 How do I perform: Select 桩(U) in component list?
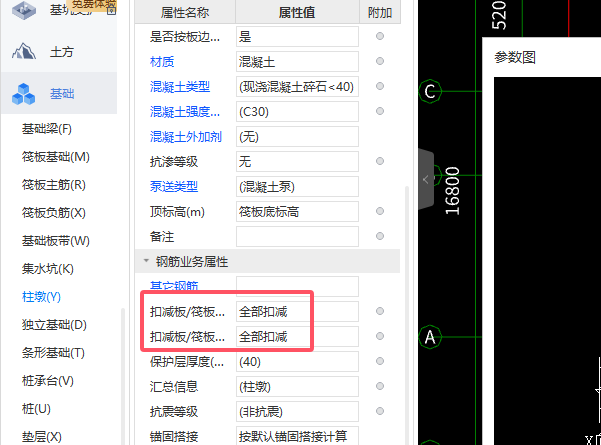(36, 409)
